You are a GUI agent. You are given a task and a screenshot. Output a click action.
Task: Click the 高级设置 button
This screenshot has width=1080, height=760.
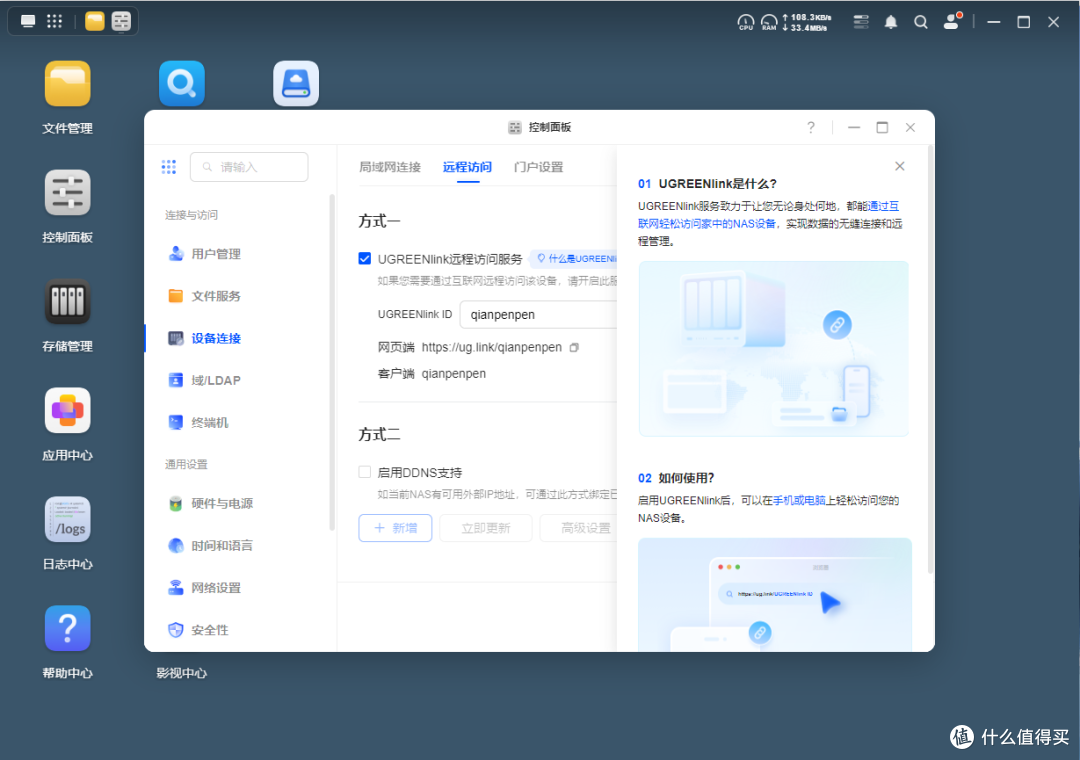(x=579, y=528)
